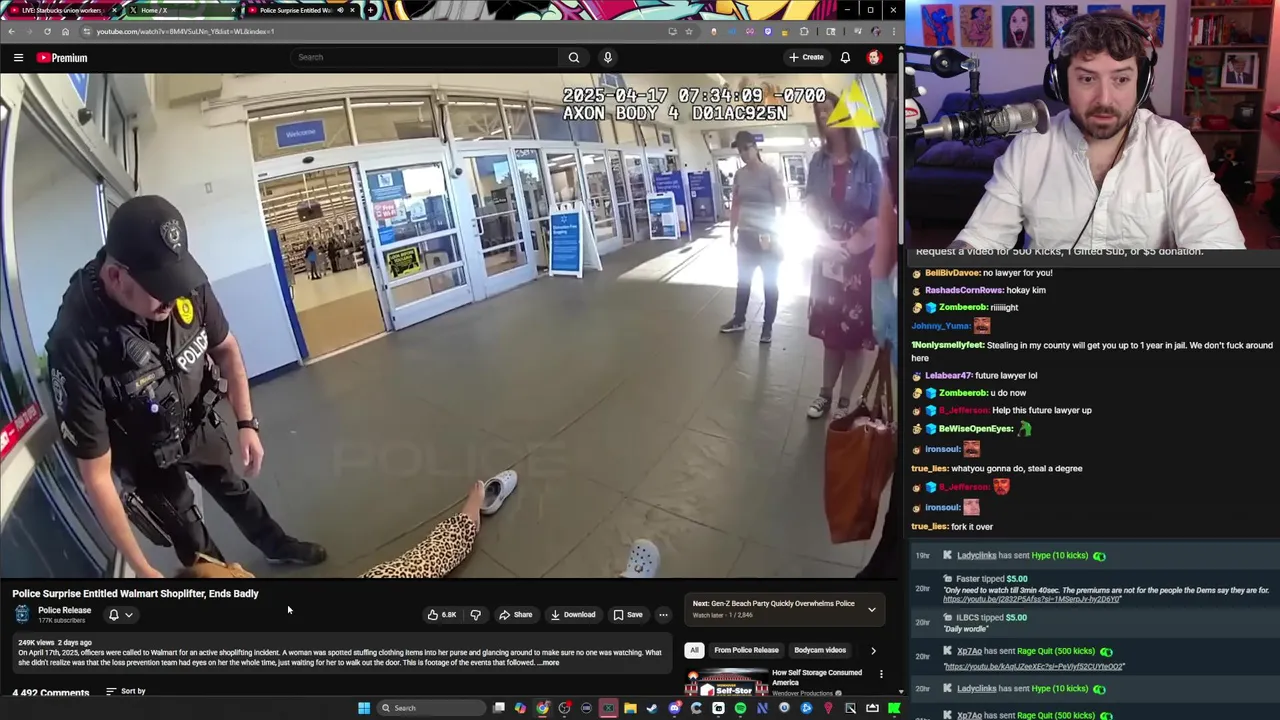Open Task View on the taskbar

[x=498, y=708]
